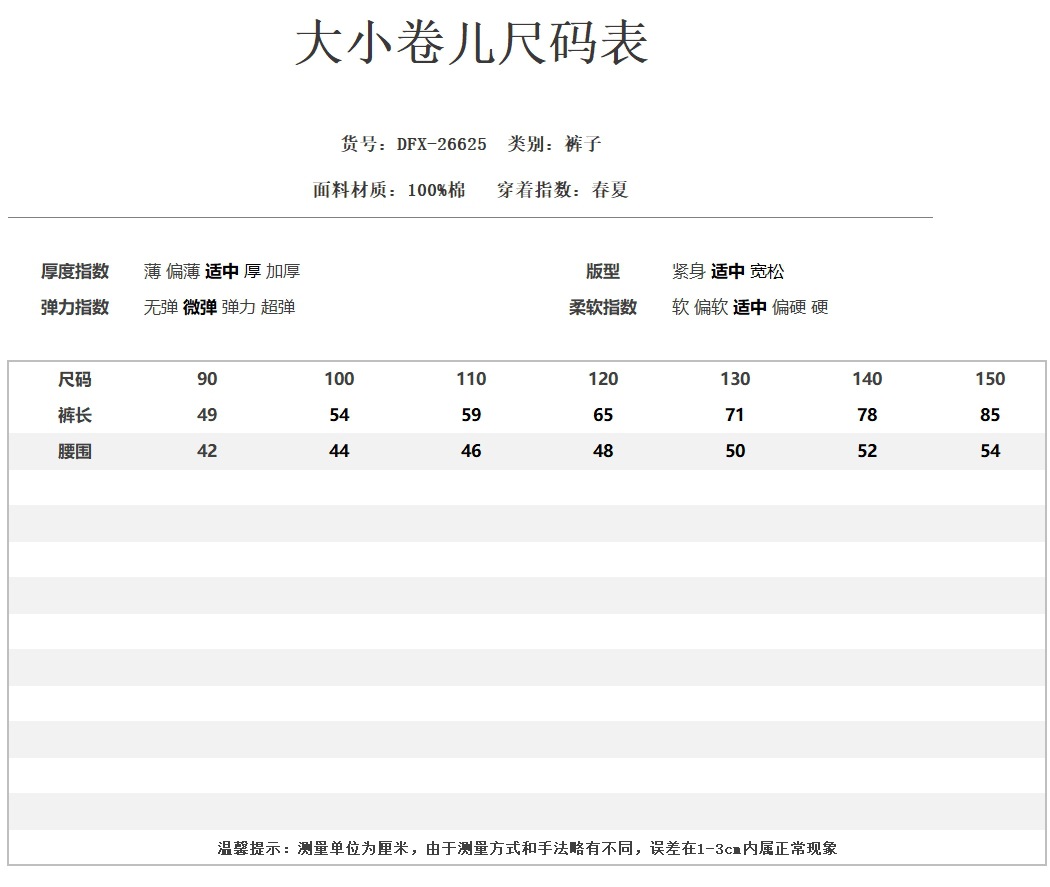
Task: Click the 厚度指数 label
Action: (74, 271)
